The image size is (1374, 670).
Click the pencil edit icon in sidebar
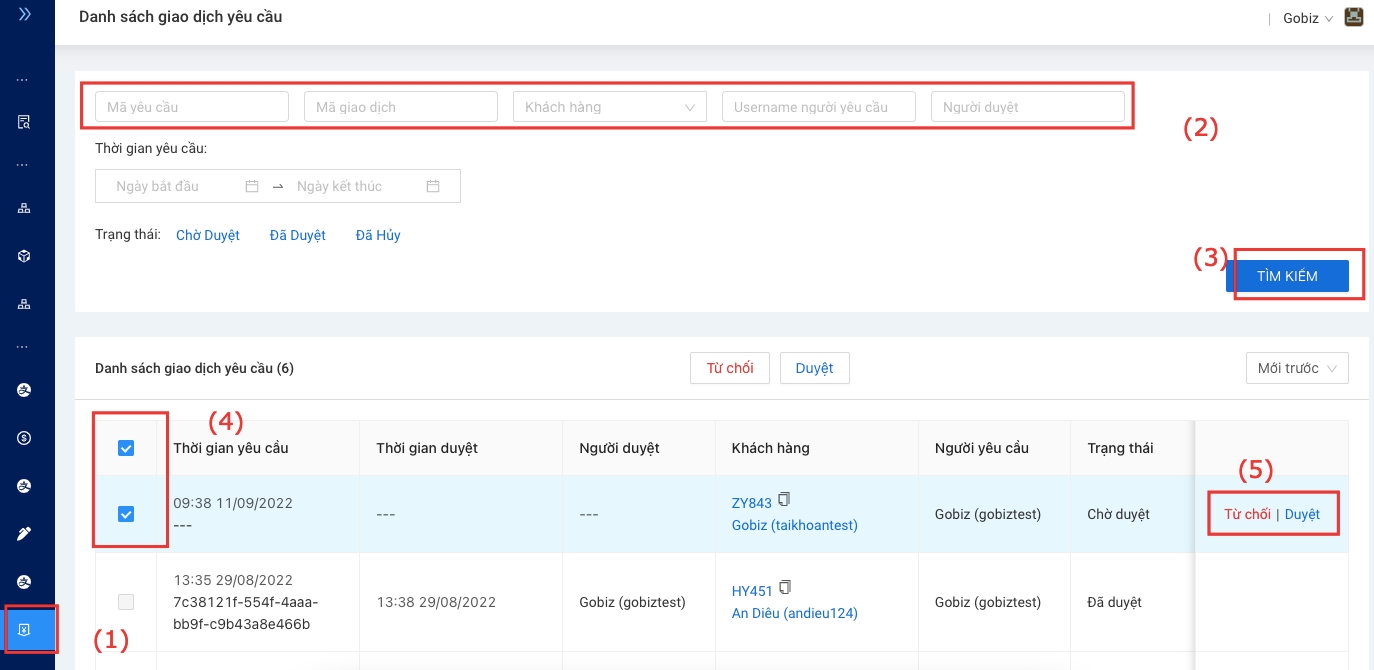[x=24, y=534]
